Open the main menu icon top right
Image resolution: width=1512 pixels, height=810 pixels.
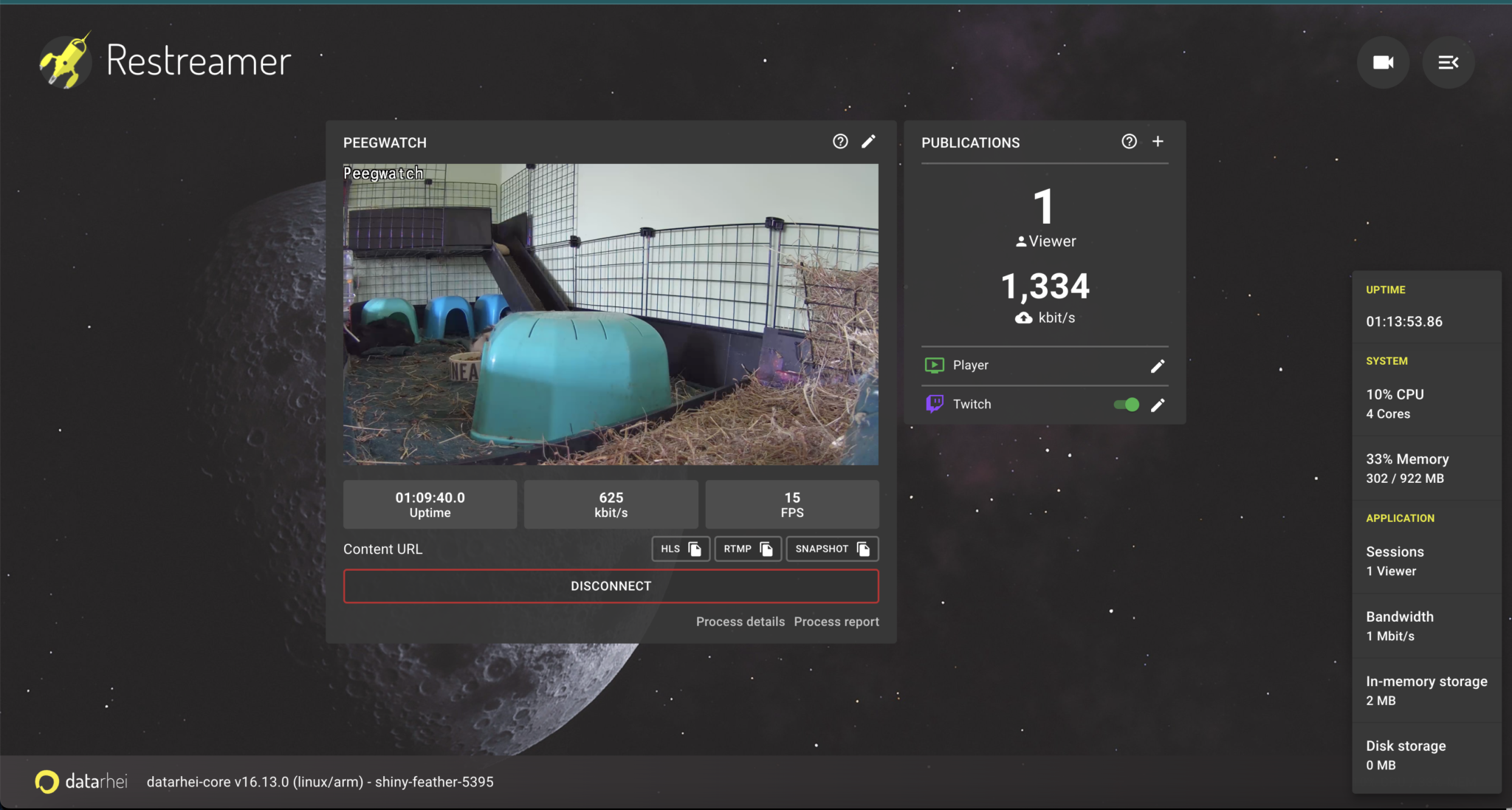tap(1447, 62)
